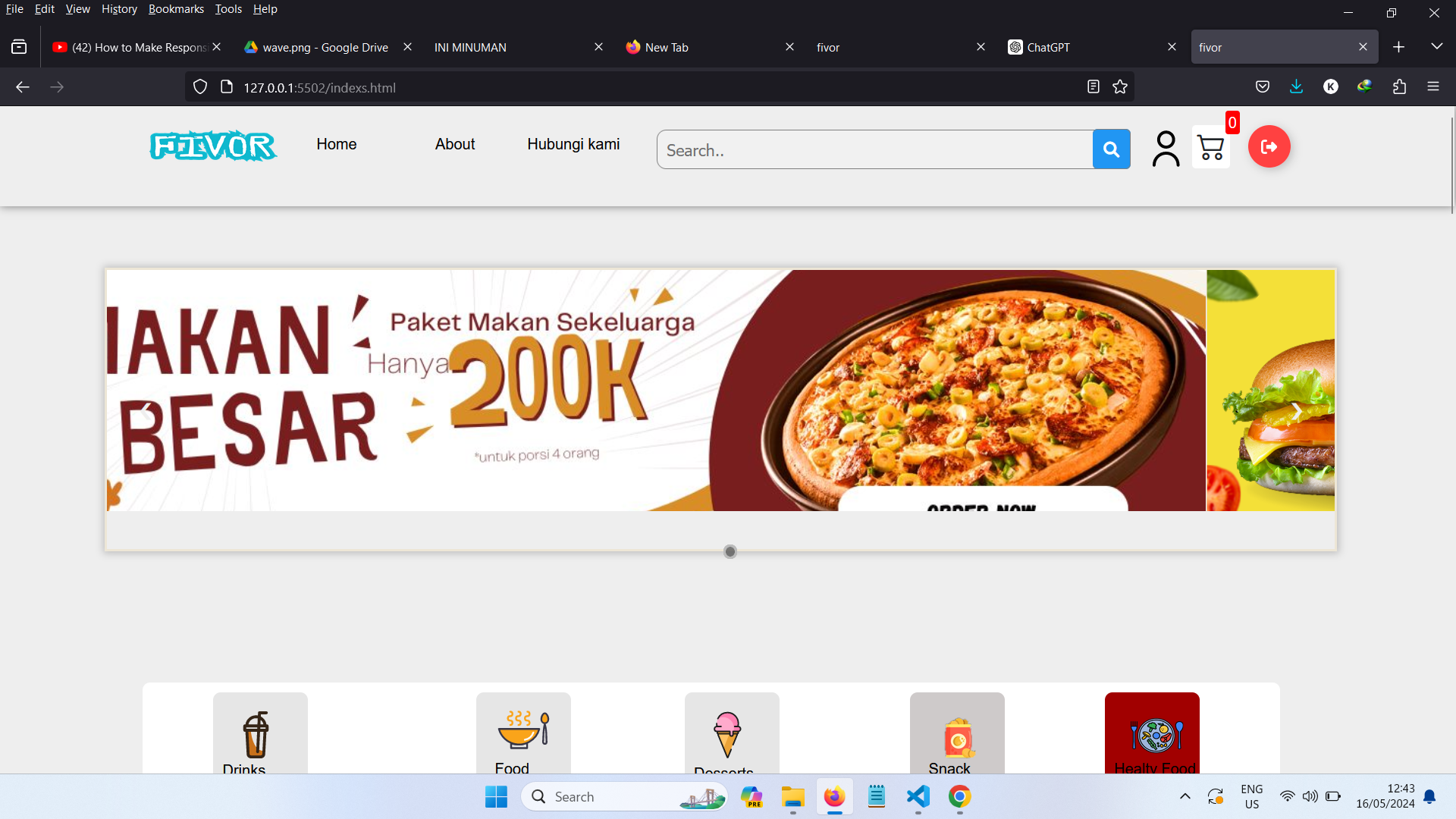Toggle reader view in the address bar
This screenshot has height=819, width=1456.
1093,87
